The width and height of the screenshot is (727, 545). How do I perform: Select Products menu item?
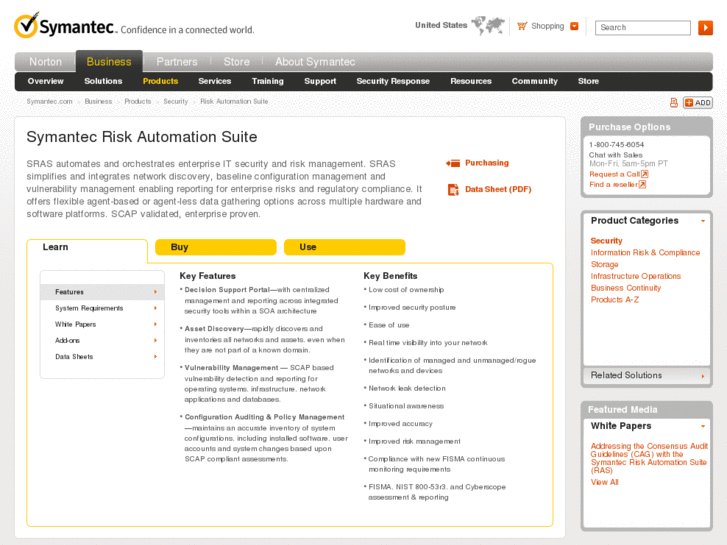pyautogui.click(x=160, y=81)
